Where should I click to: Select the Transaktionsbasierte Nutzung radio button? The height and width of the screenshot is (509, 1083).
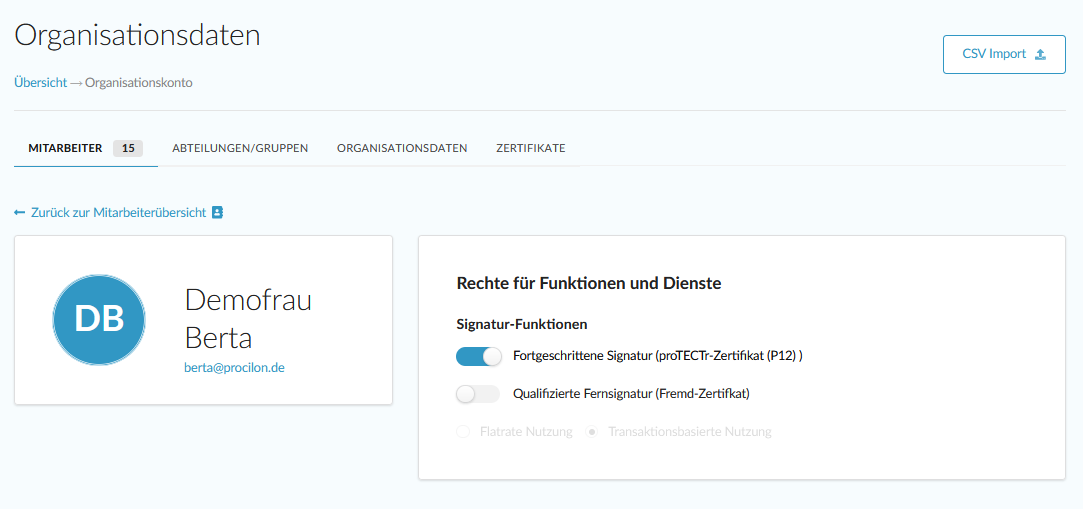[x=592, y=432]
